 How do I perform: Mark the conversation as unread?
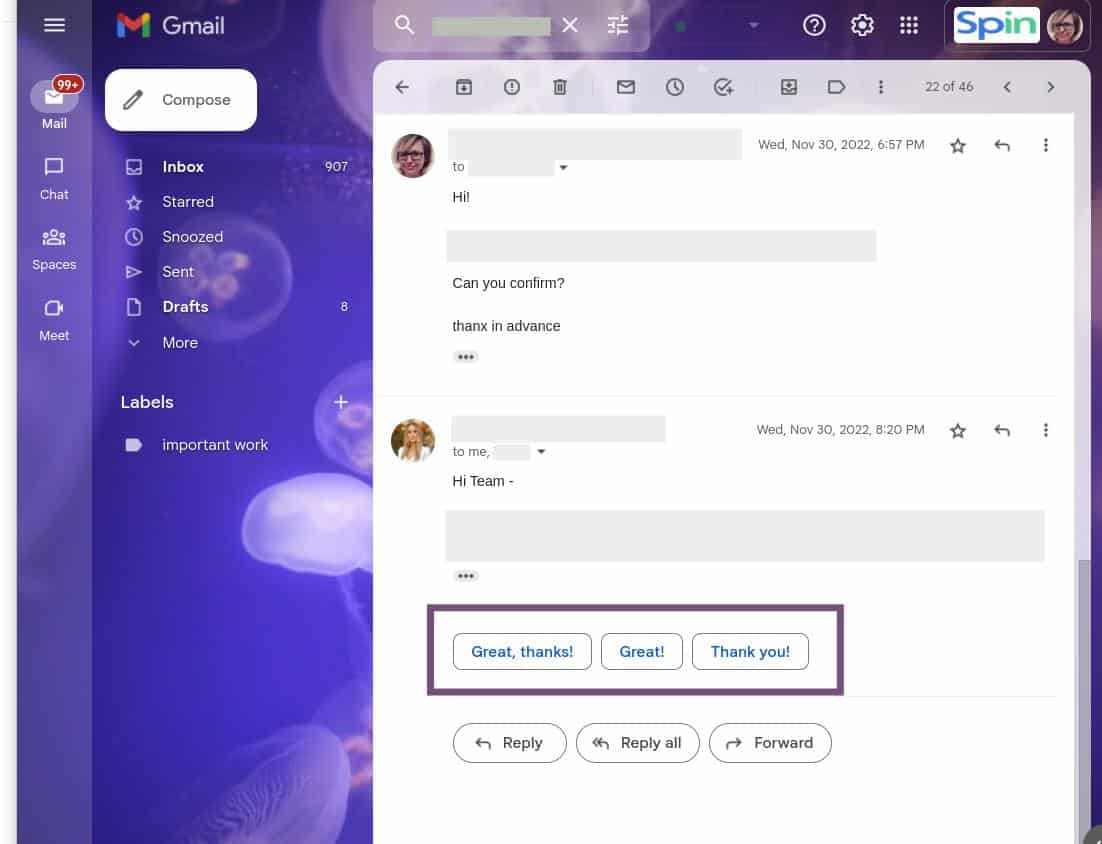pyautogui.click(x=625, y=87)
